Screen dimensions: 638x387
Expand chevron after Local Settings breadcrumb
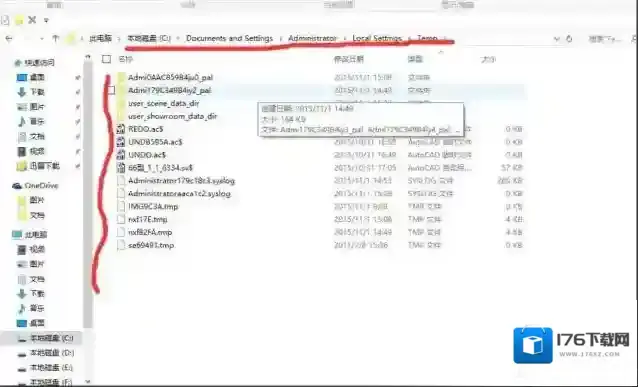(410, 39)
